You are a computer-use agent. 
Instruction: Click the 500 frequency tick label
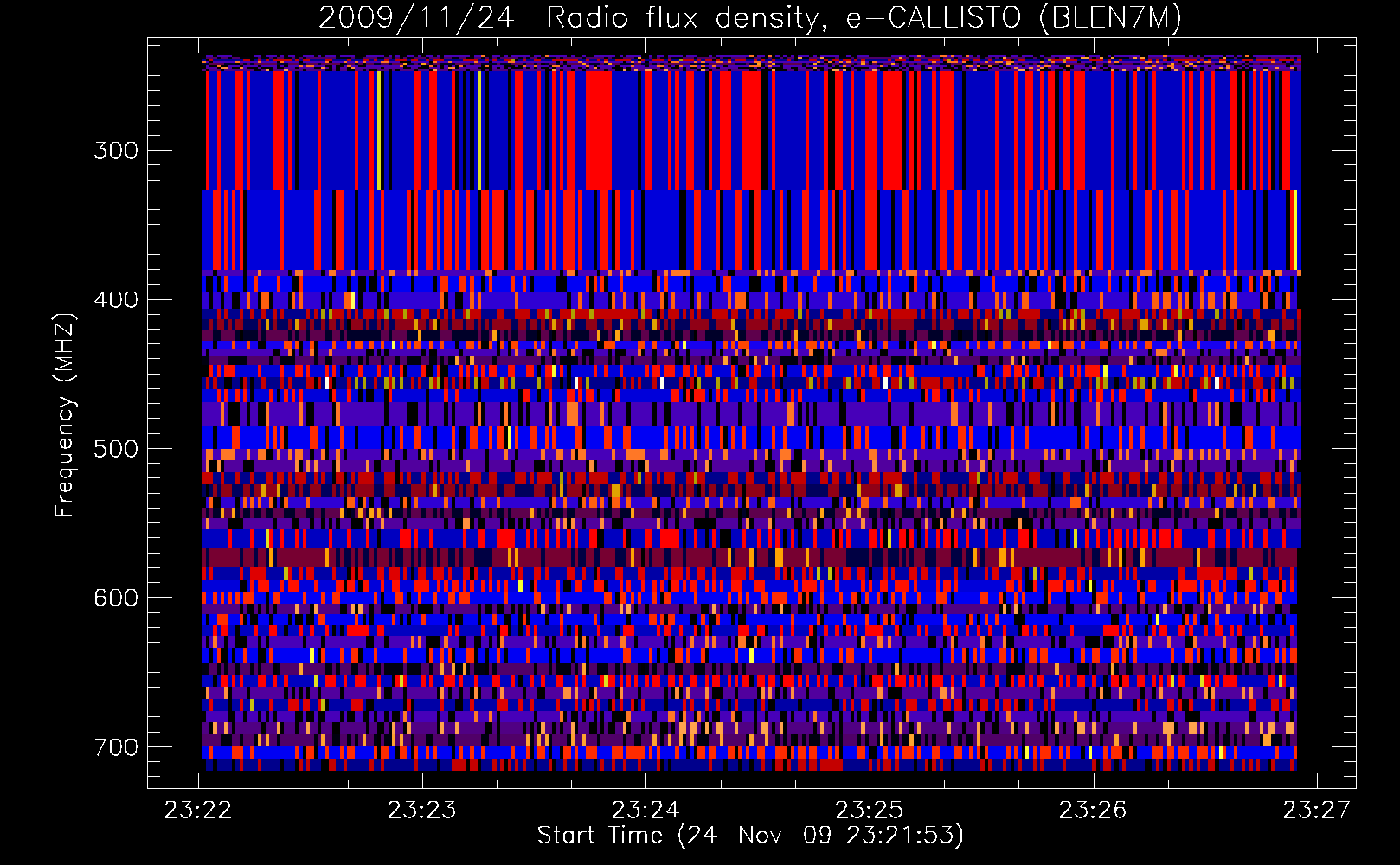[x=116, y=449]
